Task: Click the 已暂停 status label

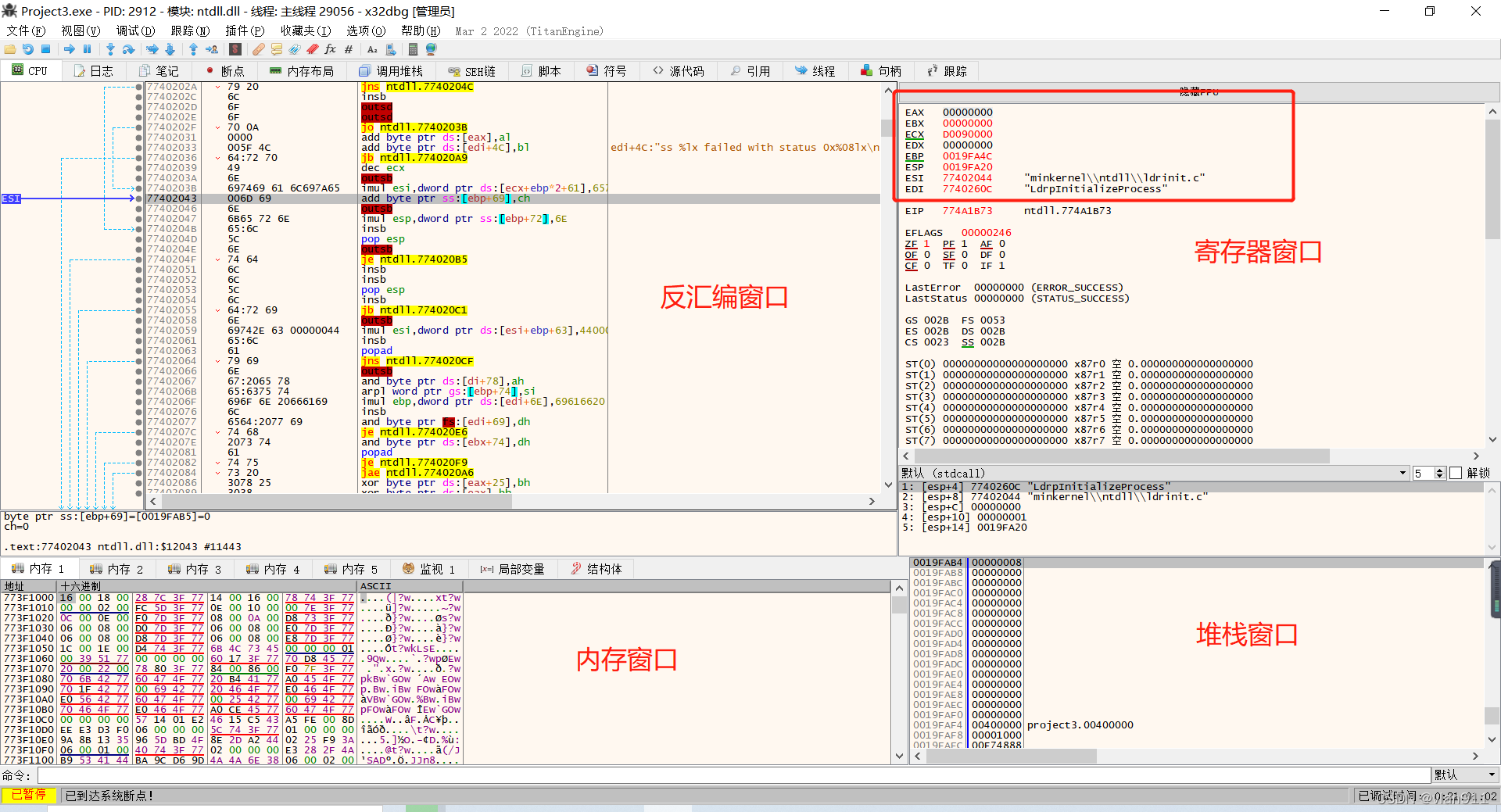Action: pos(28,795)
